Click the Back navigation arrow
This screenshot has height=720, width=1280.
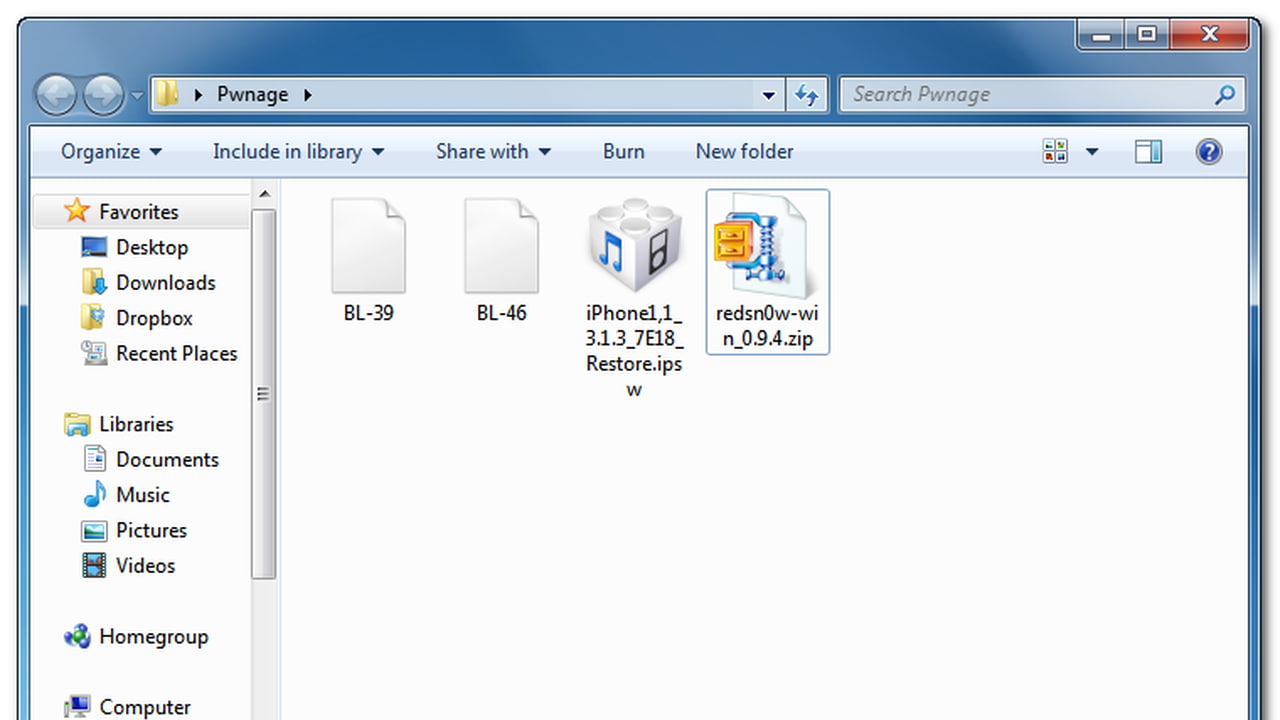coord(56,95)
